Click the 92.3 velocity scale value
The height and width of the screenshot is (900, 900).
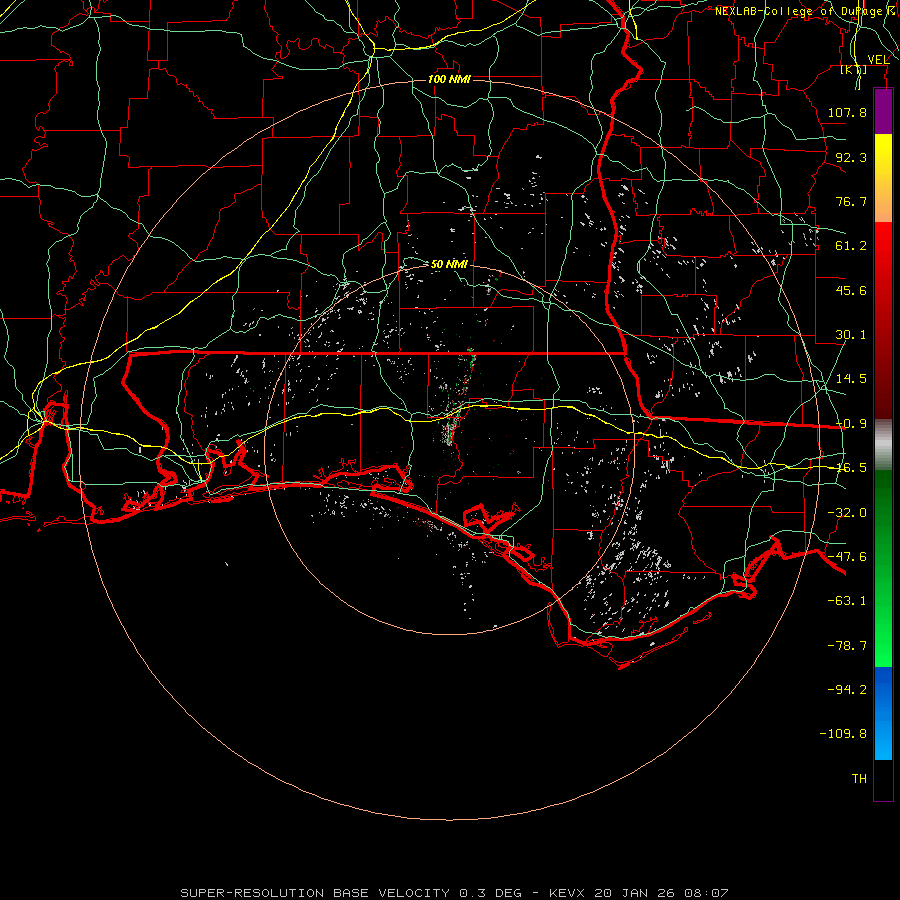[851, 157]
